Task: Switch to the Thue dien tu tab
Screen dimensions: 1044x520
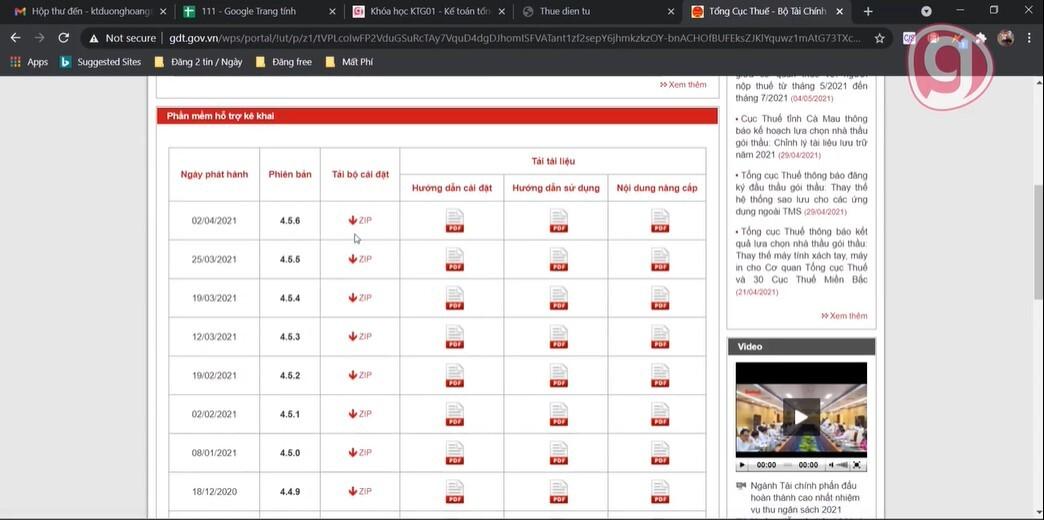Action: 597,11
